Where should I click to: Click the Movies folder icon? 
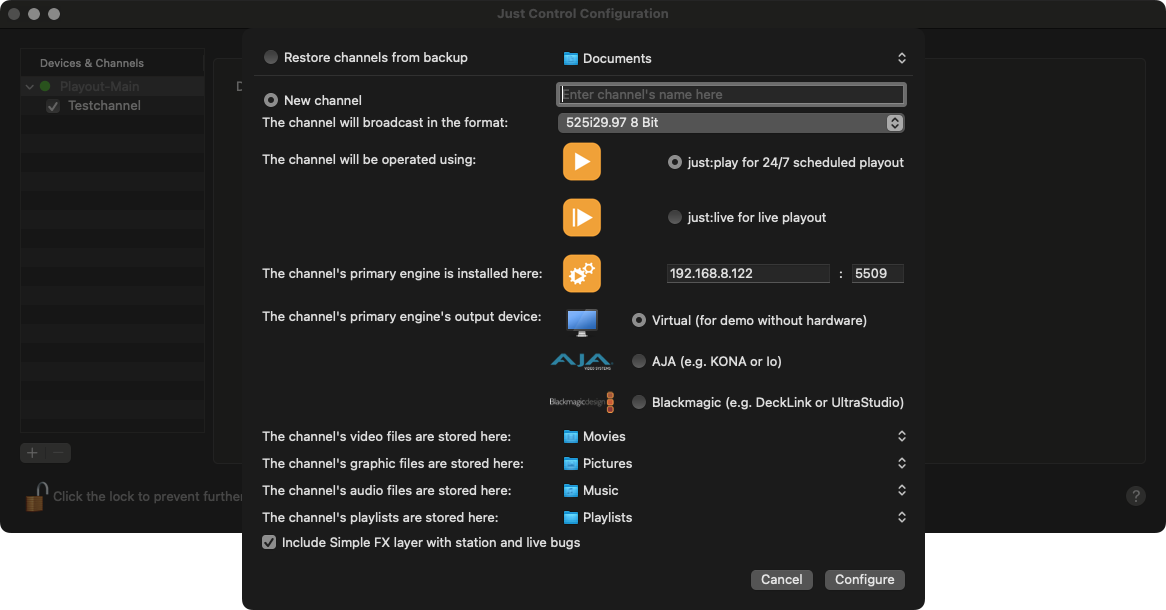click(x=570, y=437)
